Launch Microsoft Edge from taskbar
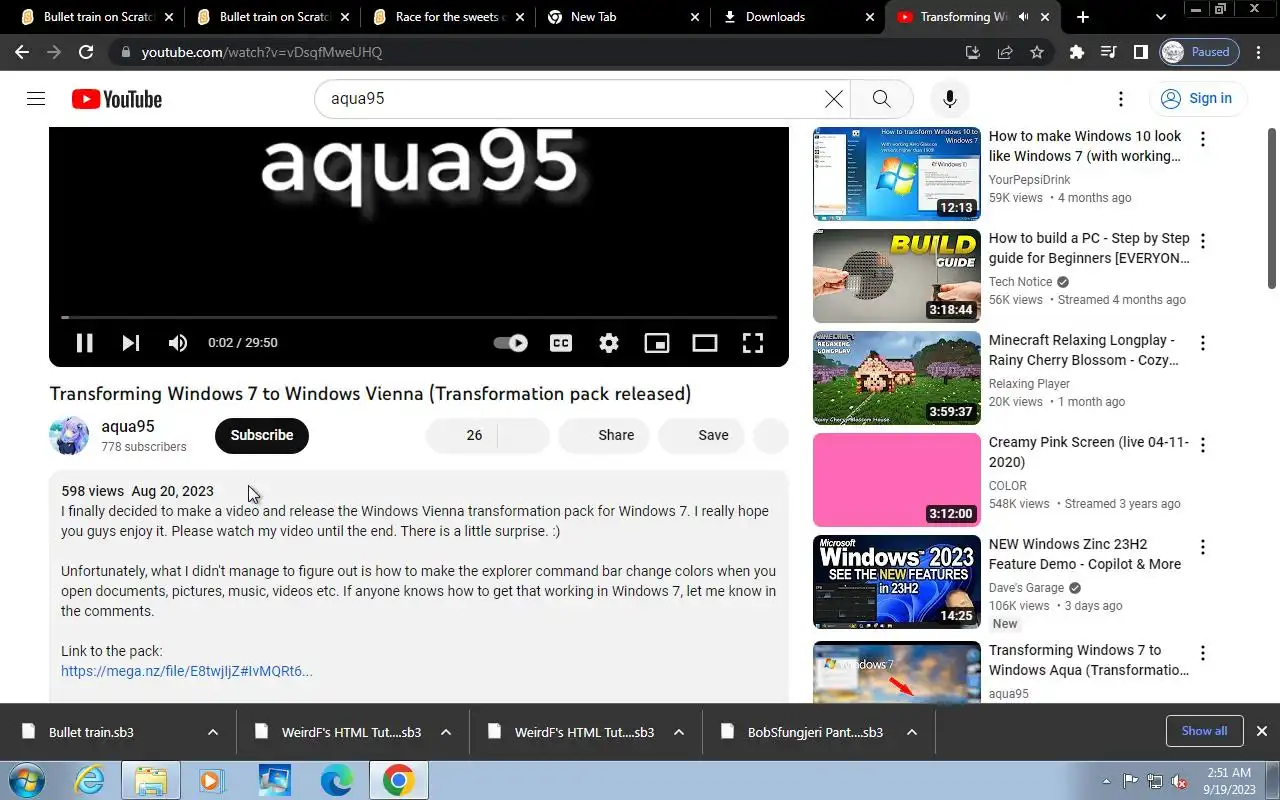The image size is (1280, 800). [336, 780]
